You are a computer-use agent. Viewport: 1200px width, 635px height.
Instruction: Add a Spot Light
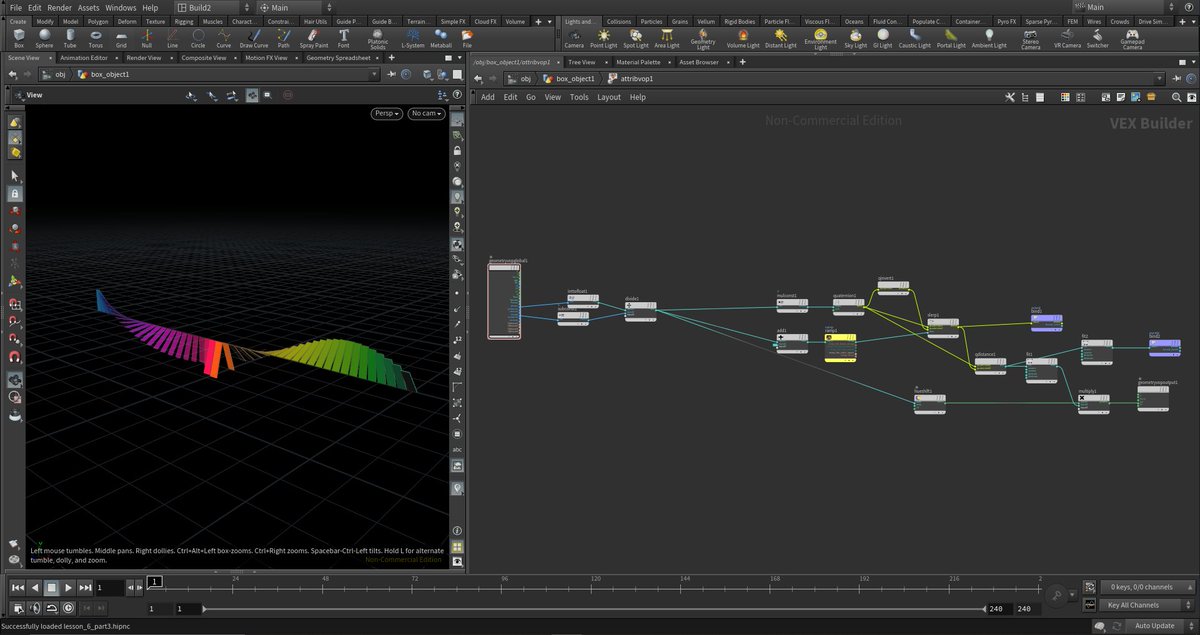636,38
